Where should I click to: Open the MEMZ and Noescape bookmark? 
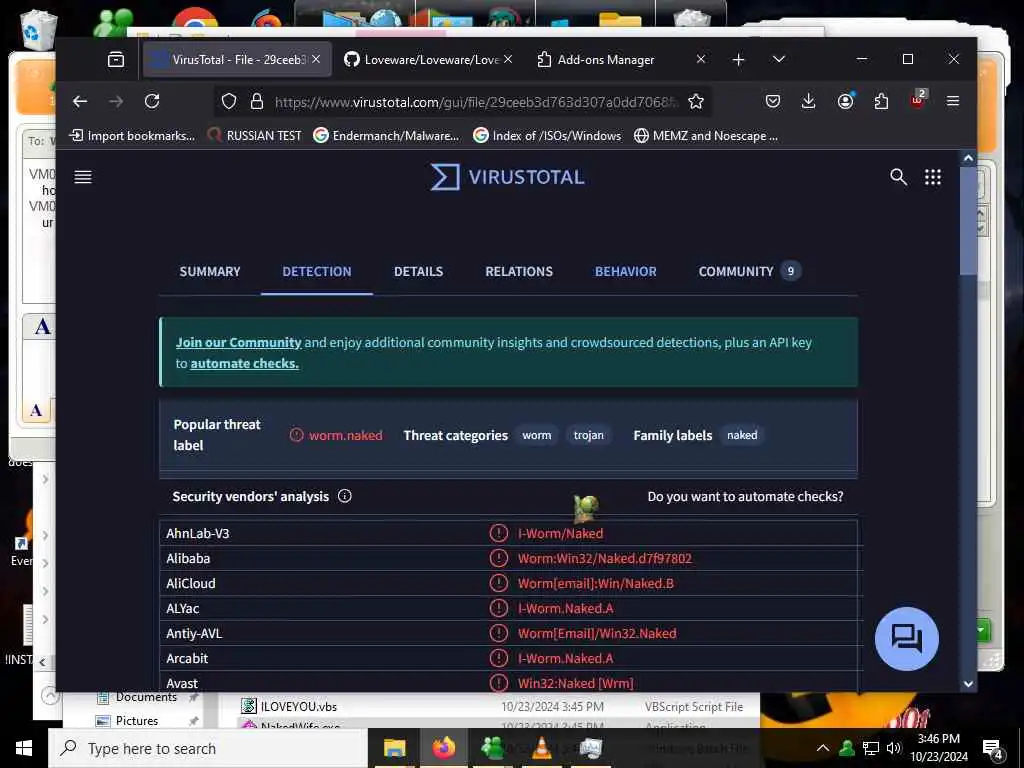pos(706,136)
